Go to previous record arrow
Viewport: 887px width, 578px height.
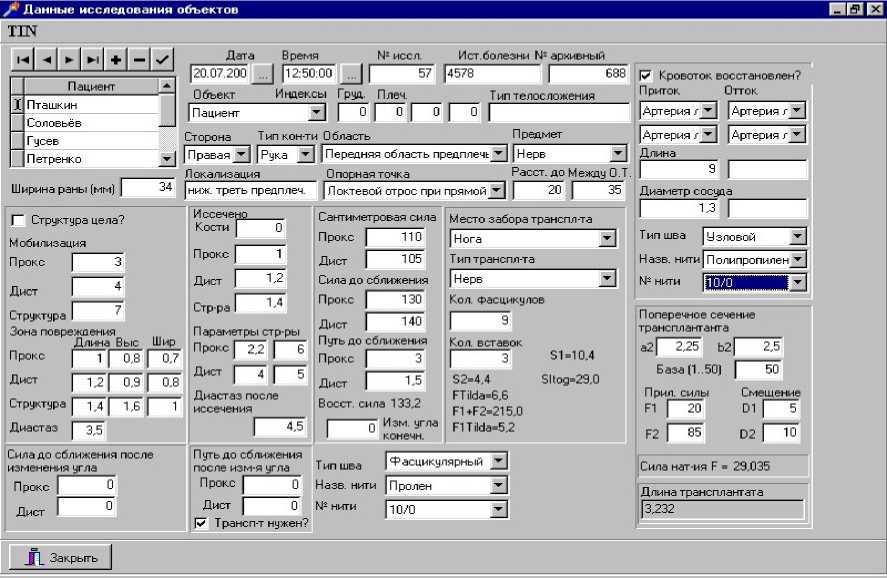[x=46, y=59]
